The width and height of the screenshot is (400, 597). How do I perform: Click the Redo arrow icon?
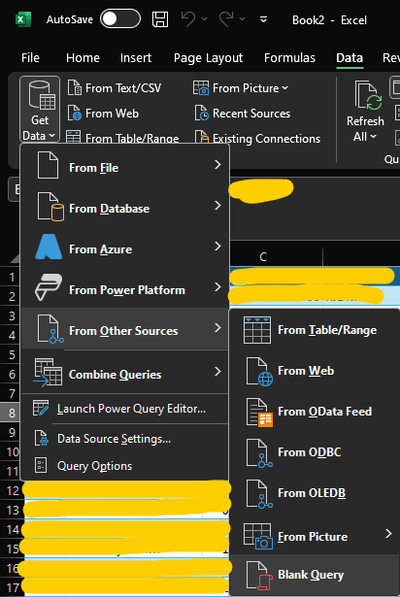(226, 19)
